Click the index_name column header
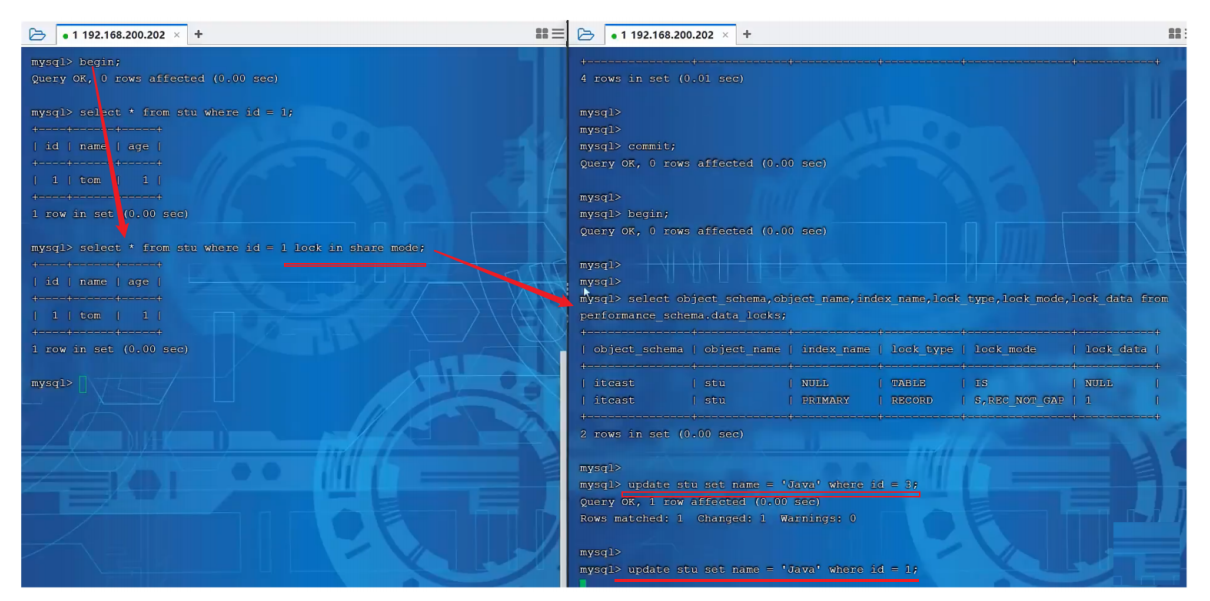Screen dimensions: 1210x601 coord(836,349)
